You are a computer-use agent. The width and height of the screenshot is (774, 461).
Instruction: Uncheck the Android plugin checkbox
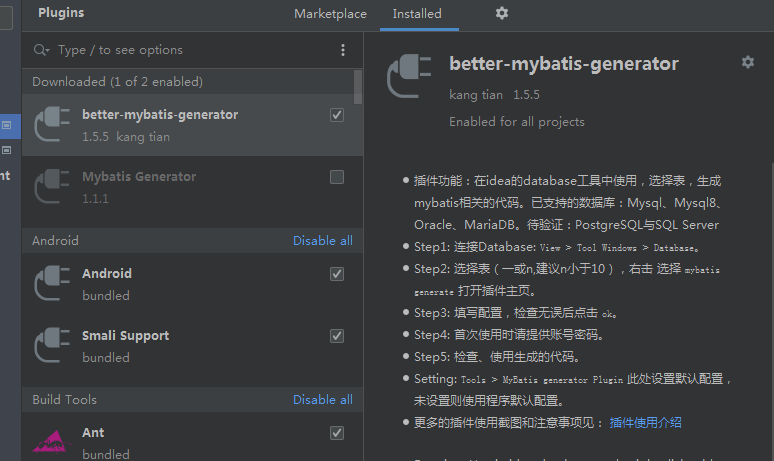pos(337,274)
